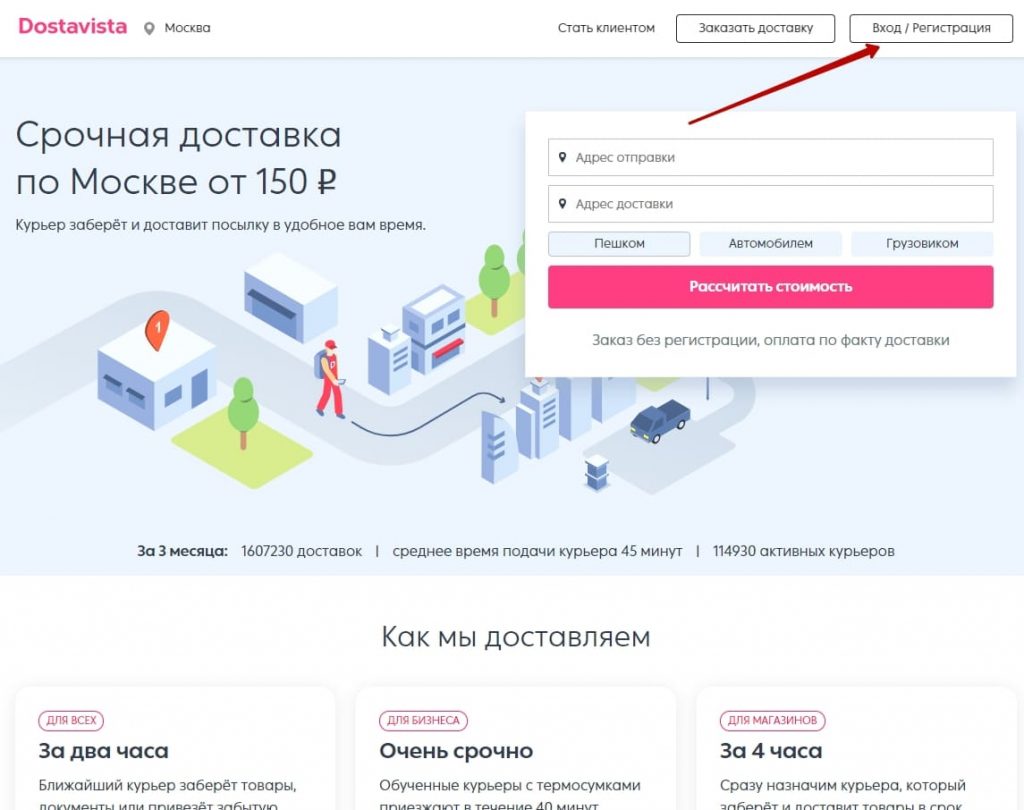The width and height of the screenshot is (1024, 810).
Task: Click the location pin icon next to Москва
Action: point(150,28)
